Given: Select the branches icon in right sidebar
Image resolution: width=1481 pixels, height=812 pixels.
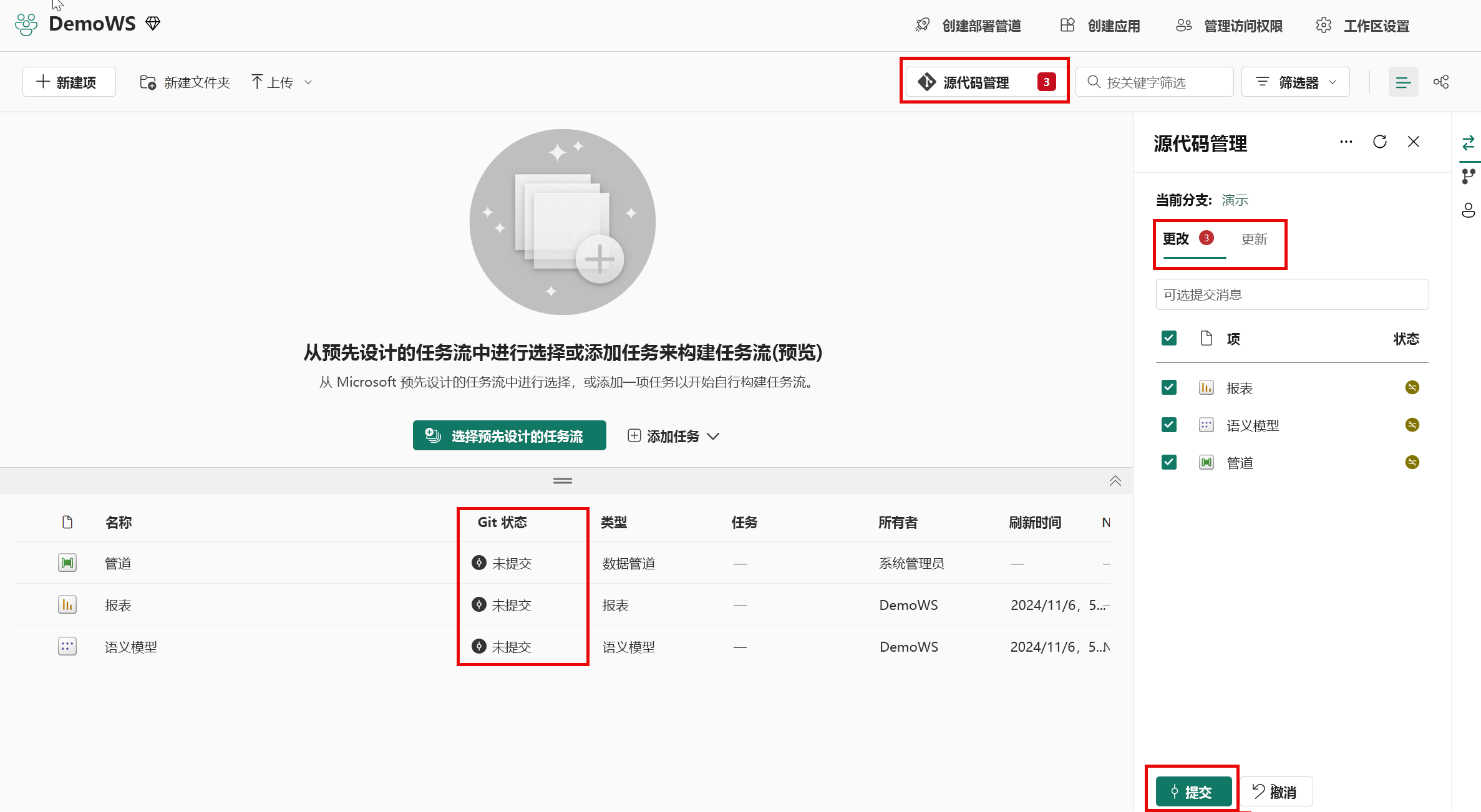Looking at the screenshot, I should pyautogui.click(x=1469, y=176).
